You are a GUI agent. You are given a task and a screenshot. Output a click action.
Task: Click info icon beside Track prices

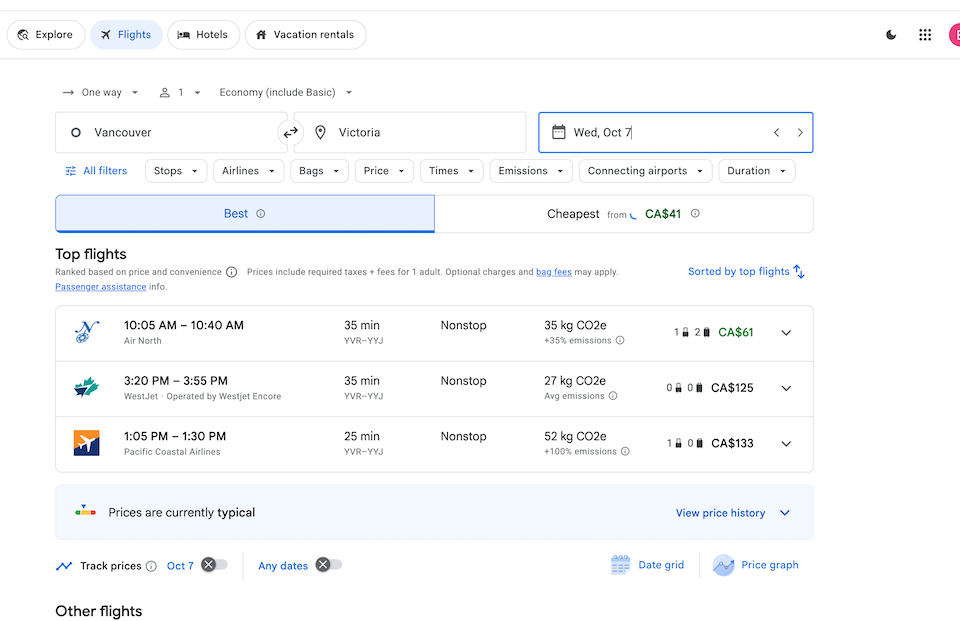tap(151, 566)
